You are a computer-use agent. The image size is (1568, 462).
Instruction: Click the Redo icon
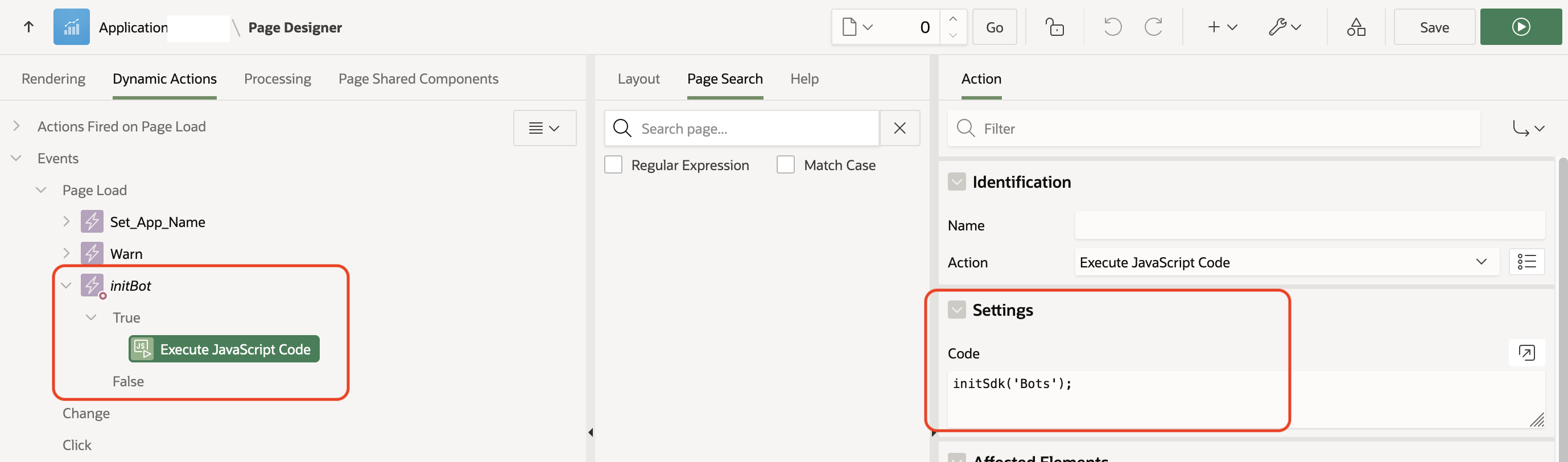(1153, 27)
